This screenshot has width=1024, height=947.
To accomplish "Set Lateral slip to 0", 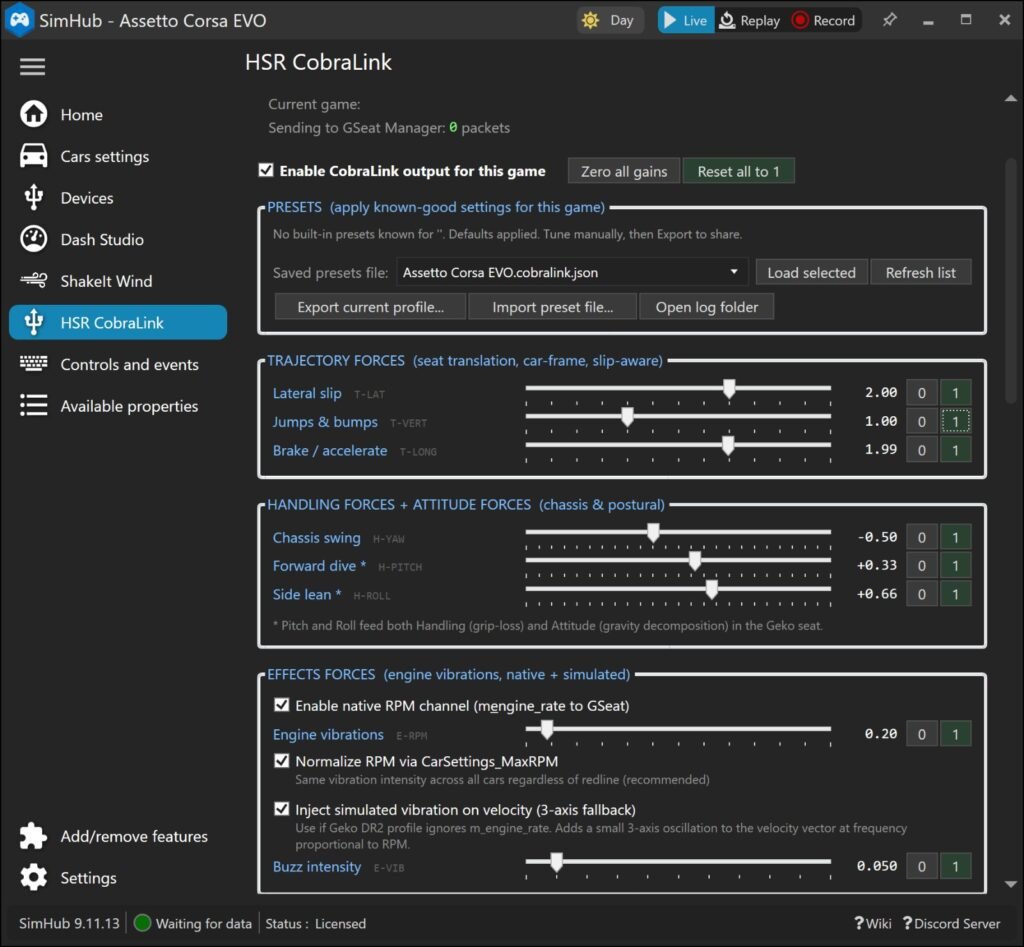I will point(921,393).
